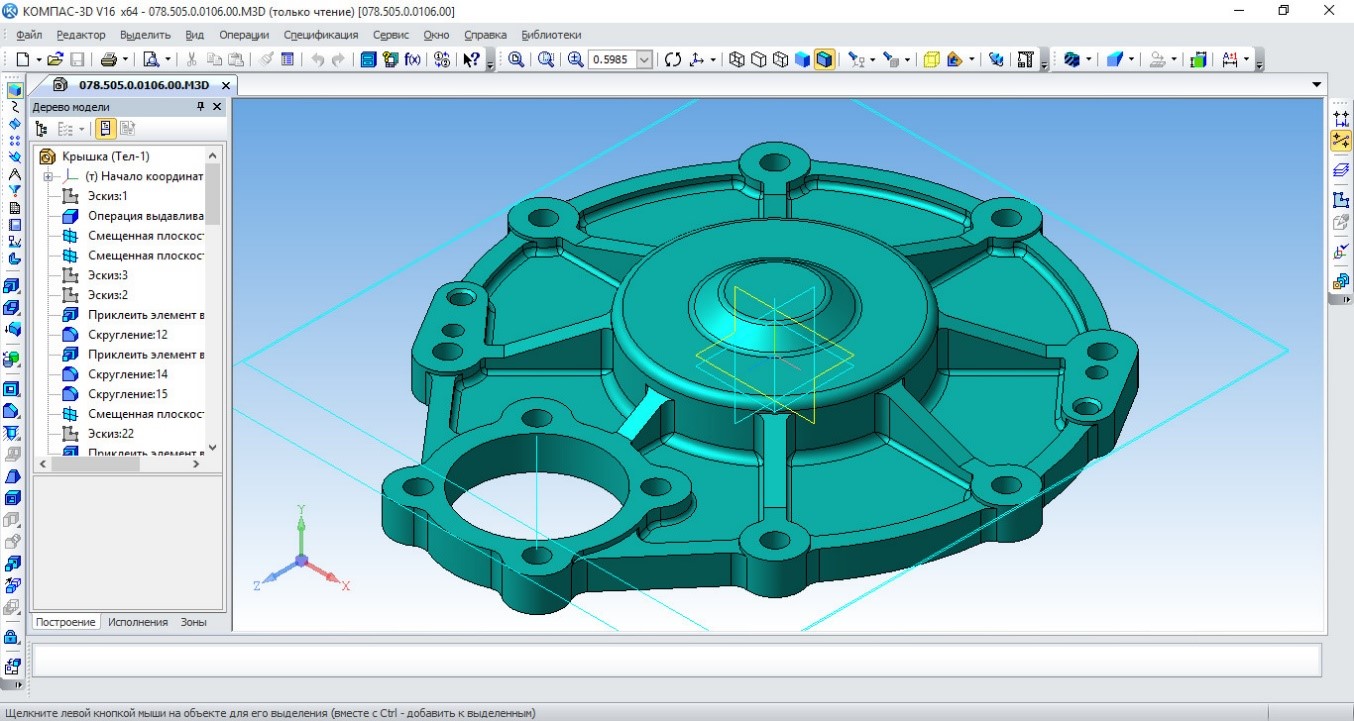Open the zoom scale 0.5985 dropdown
This screenshot has height=721, width=1354.
(x=644, y=60)
